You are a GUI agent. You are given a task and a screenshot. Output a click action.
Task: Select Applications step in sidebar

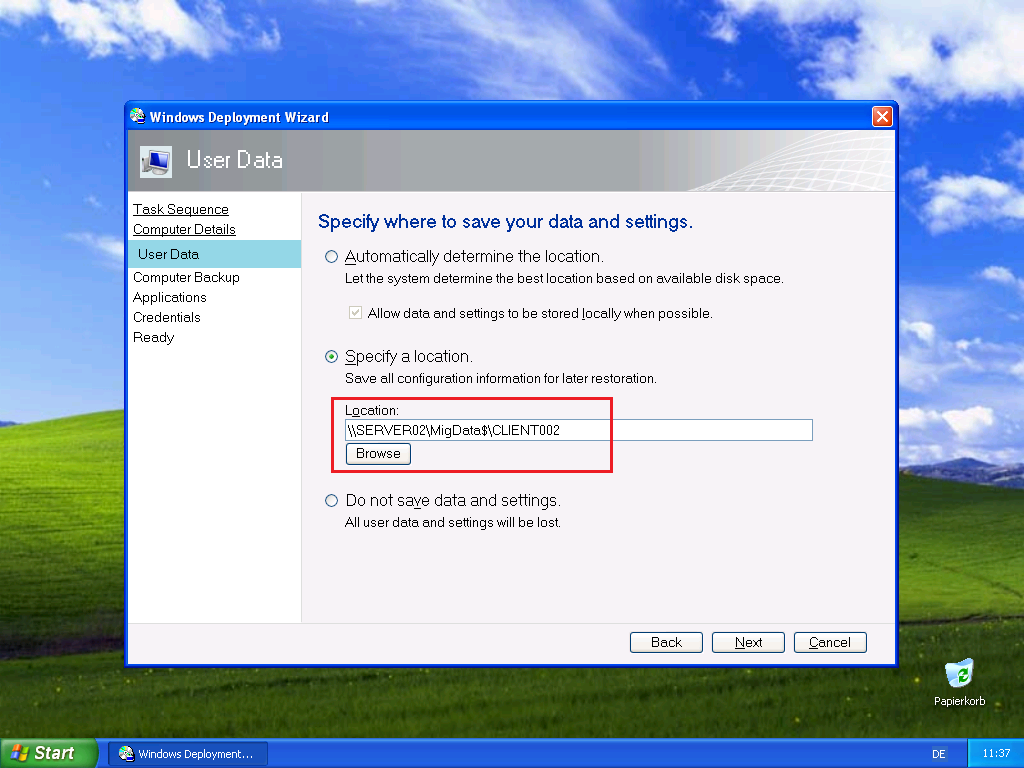point(170,298)
